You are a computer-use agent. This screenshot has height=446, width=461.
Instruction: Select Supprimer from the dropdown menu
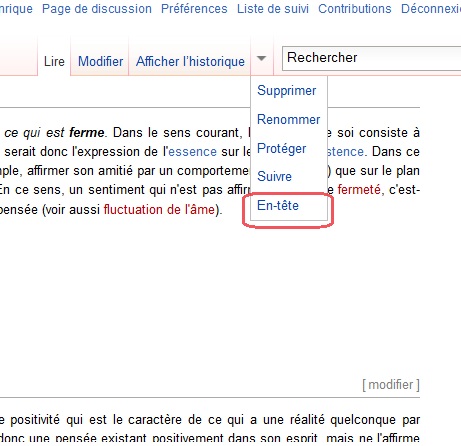pyautogui.click(x=287, y=91)
